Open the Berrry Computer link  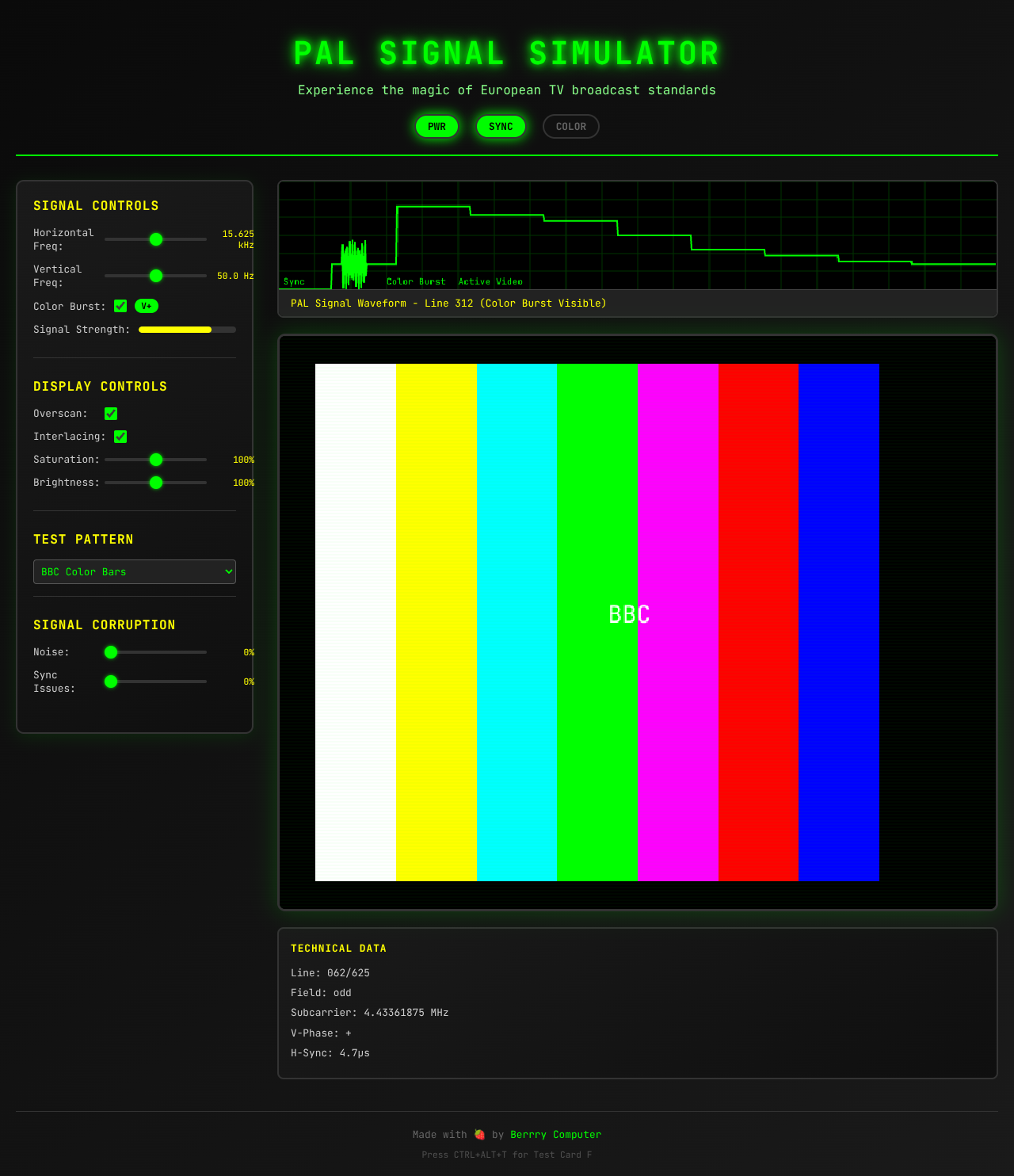pyautogui.click(x=555, y=1134)
